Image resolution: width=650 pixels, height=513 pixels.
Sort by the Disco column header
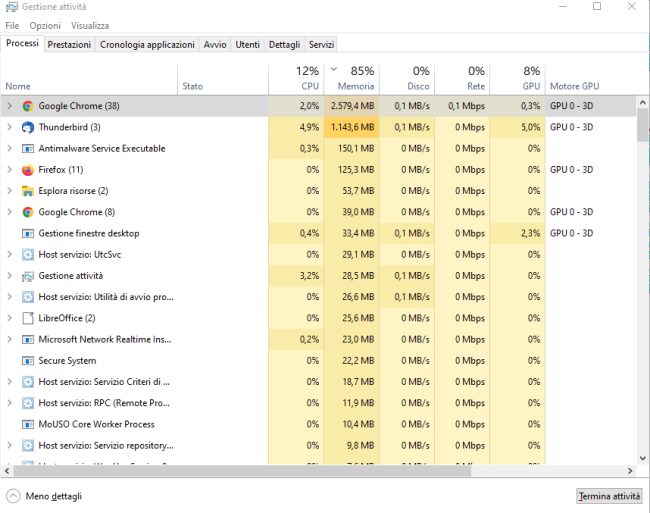(x=407, y=79)
